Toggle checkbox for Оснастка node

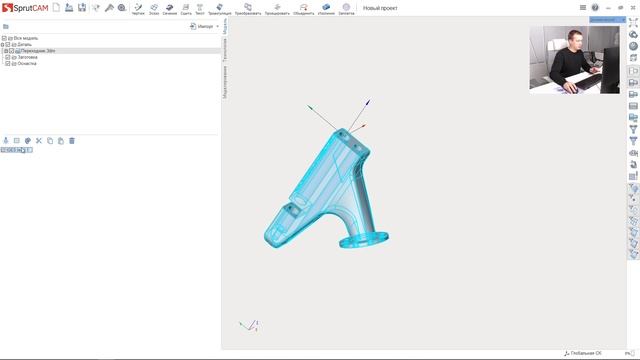click(8, 64)
